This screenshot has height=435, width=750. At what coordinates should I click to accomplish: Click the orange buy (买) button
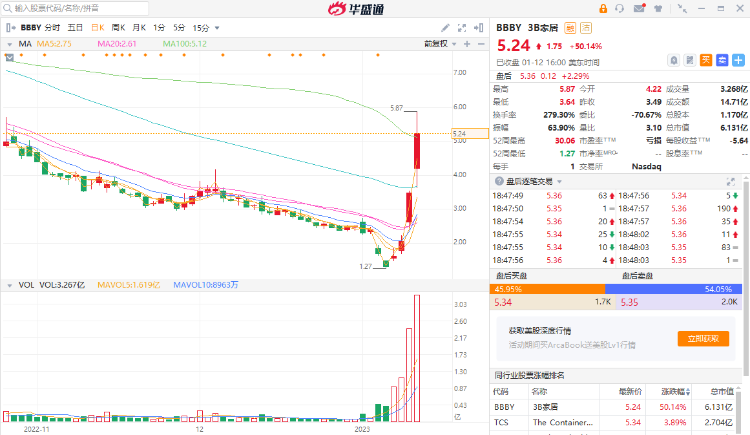706,60
